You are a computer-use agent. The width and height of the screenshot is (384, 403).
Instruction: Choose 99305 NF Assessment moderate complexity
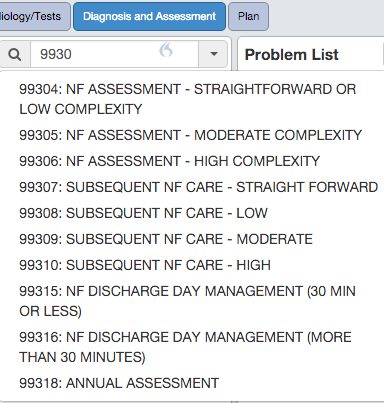coord(190,135)
